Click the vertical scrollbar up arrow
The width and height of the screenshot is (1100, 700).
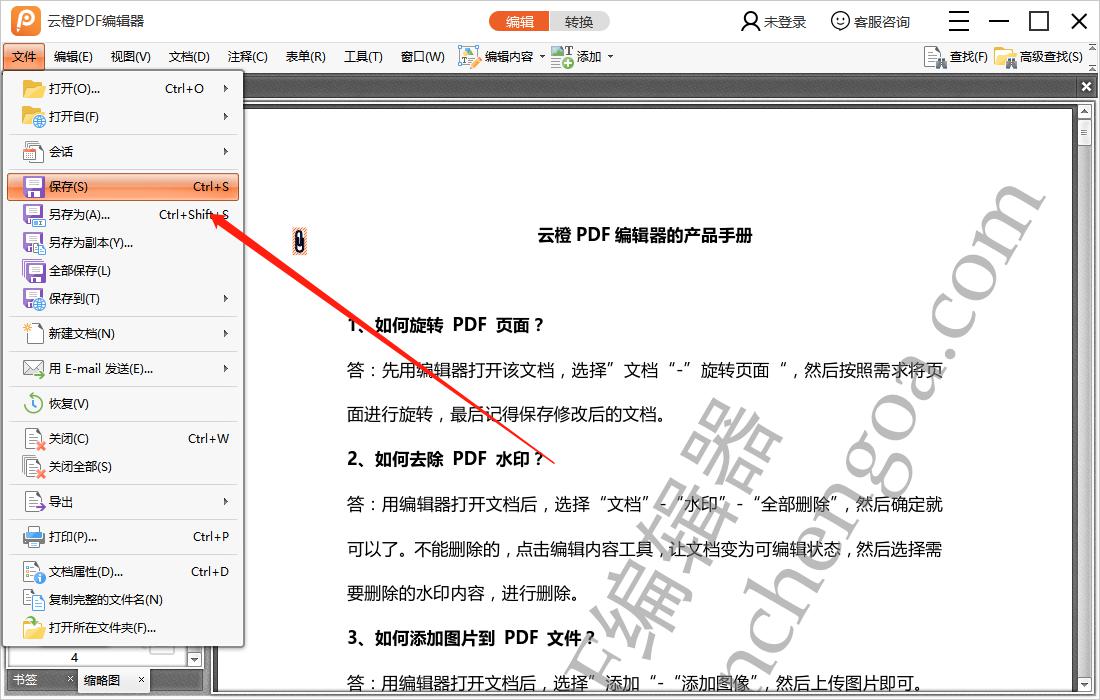[x=1084, y=112]
